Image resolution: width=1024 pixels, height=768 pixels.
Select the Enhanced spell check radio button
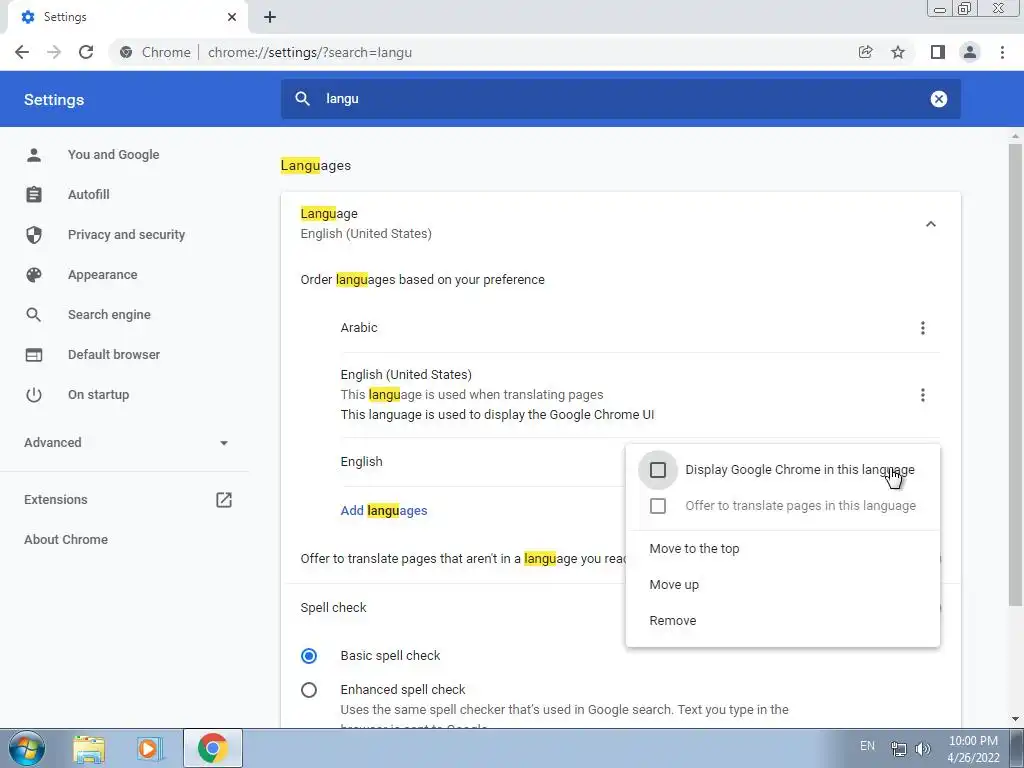[309, 690]
